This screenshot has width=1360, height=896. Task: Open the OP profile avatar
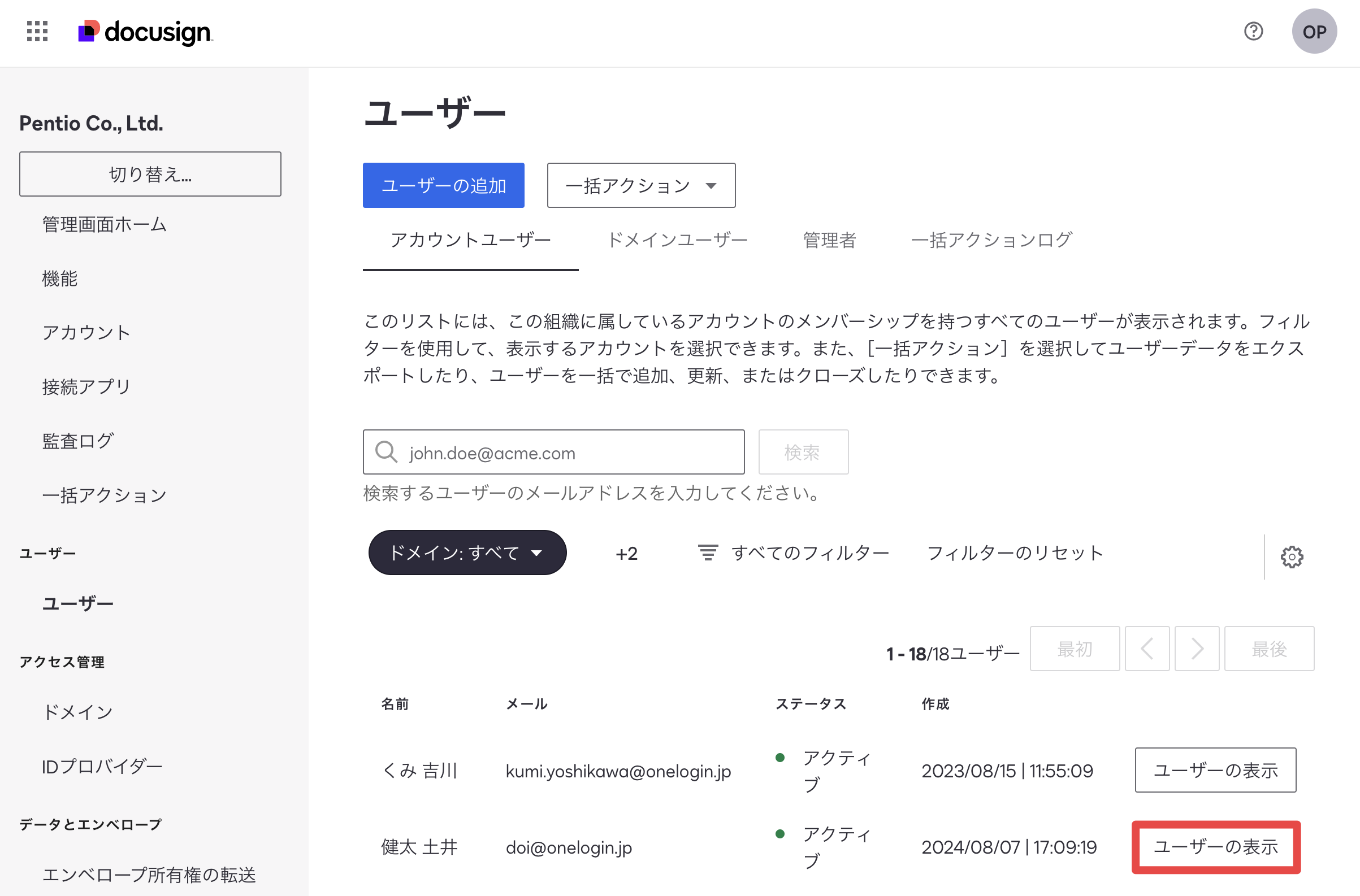click(1314, 32)
